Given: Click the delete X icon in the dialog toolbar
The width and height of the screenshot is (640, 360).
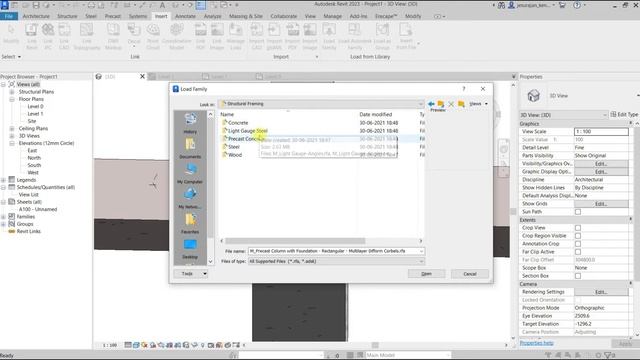Looking at the screenshot, I should pos(451,104).
